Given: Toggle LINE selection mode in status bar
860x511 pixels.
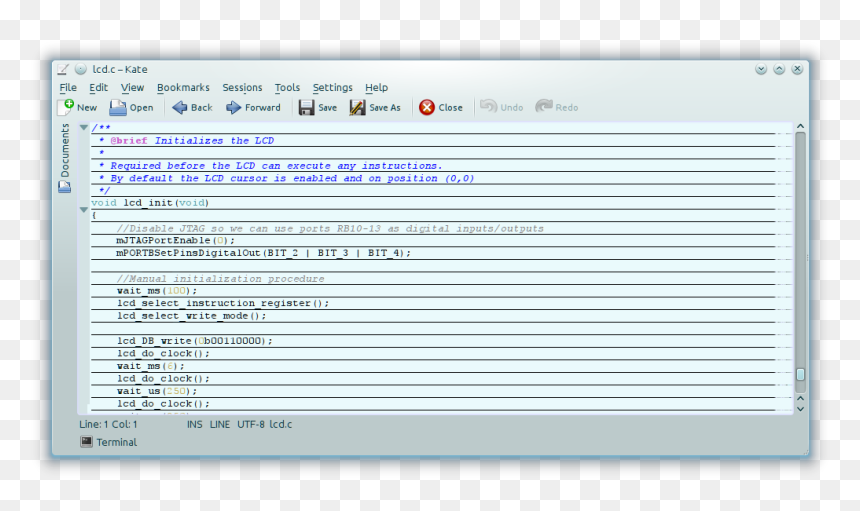Looking at the screenshot, I should (x=219, y=424).
